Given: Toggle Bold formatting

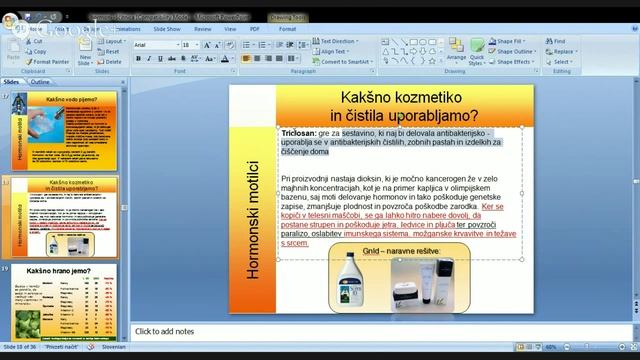Looking at the screenshot, I should [138, 59].
